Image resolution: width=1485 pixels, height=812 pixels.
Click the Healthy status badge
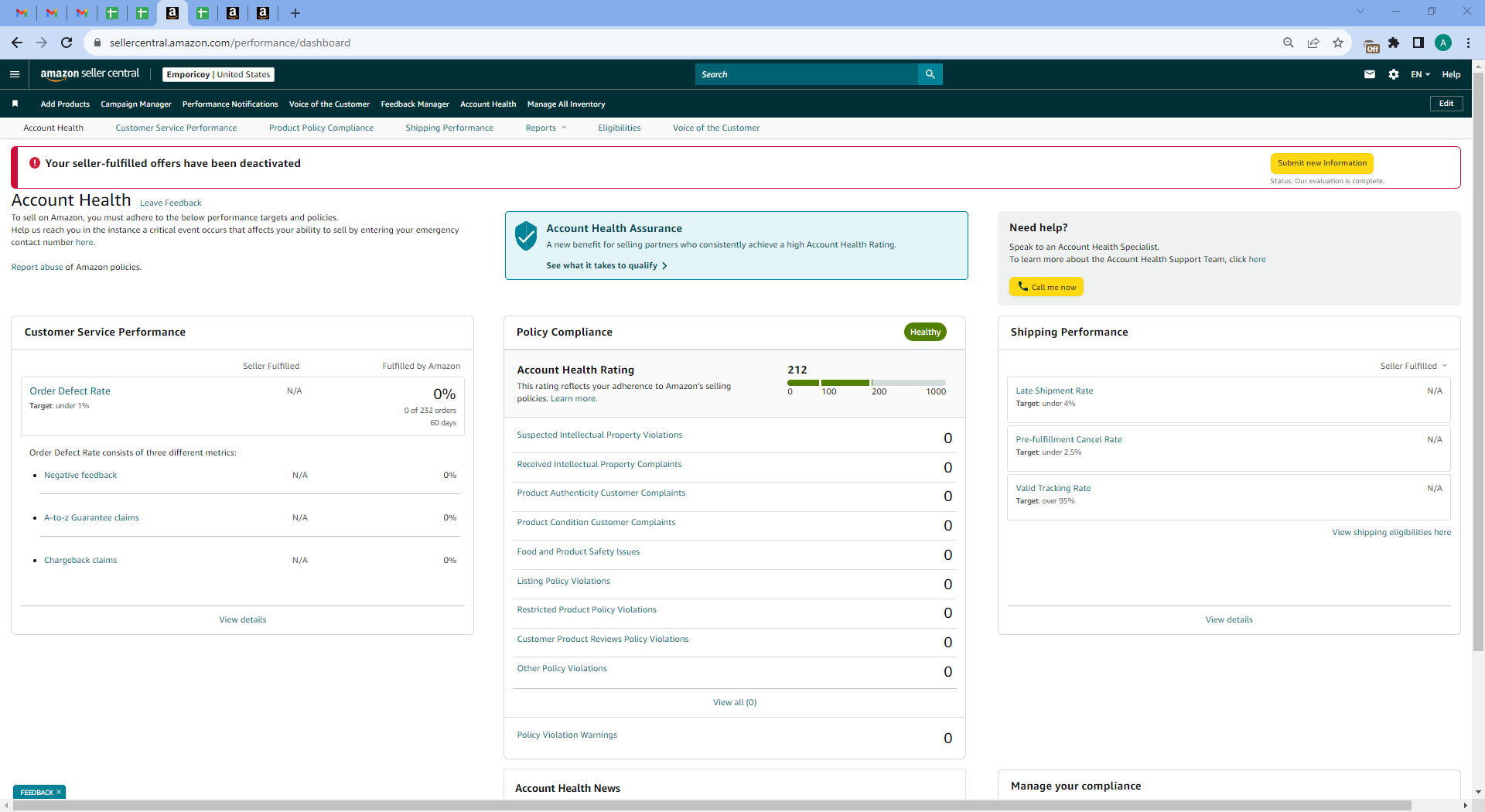925,332
